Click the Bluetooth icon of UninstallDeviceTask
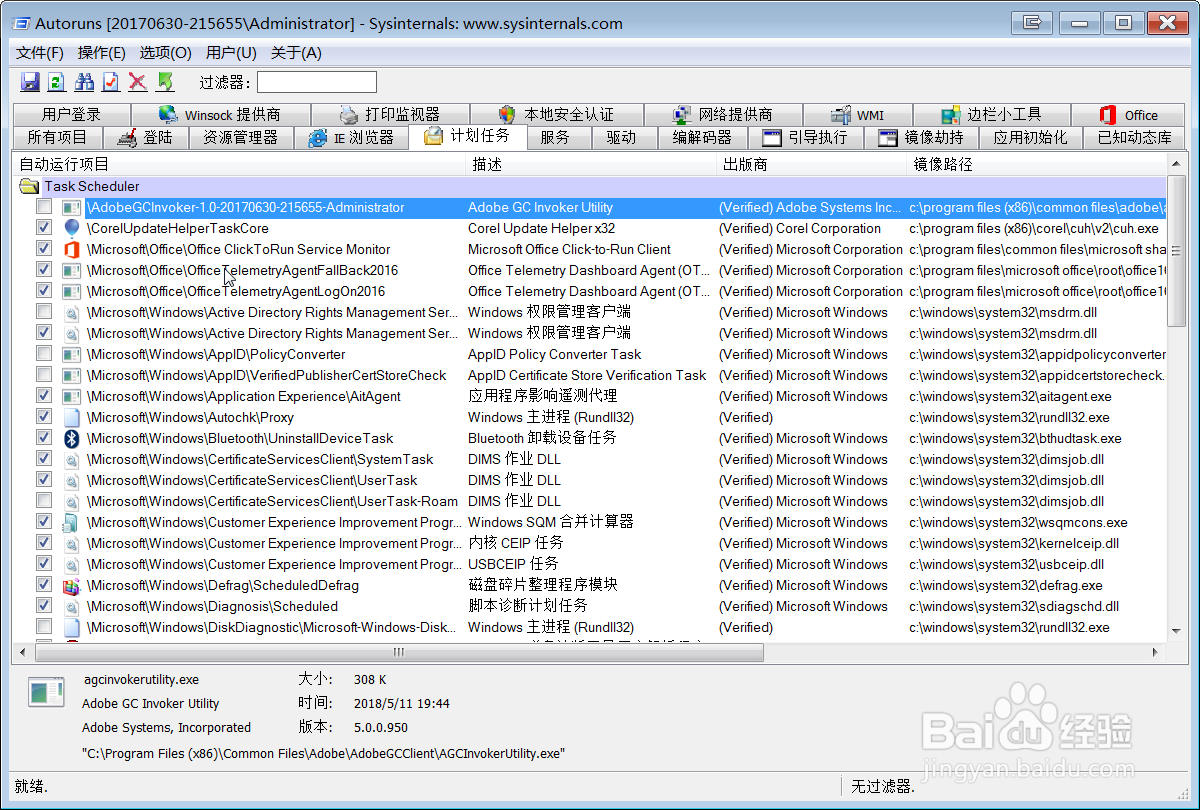Image resolution: width=1200 pixels, height=810 pixels. coord(72,438)
